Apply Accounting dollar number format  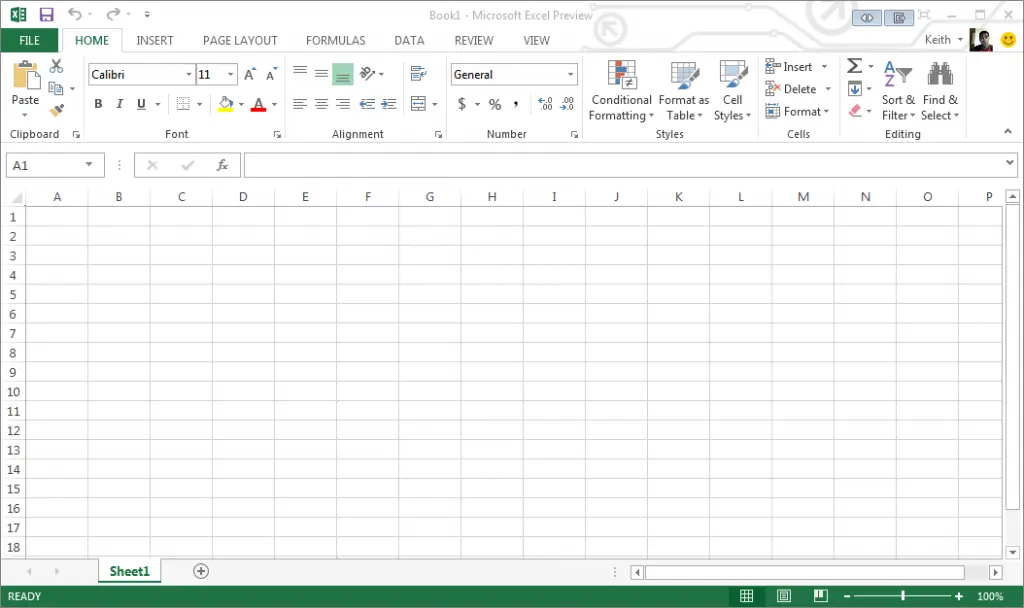click(x=462, y=104)
